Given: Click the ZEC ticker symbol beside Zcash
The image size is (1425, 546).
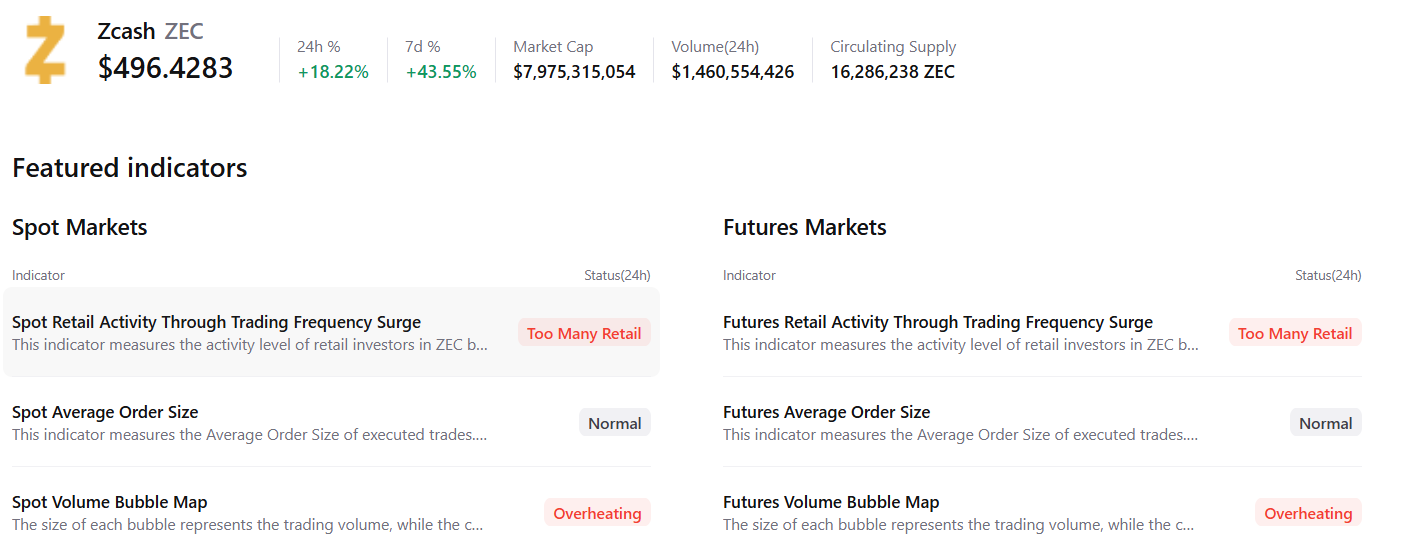Looking at the screenshot, I should 184,31.
